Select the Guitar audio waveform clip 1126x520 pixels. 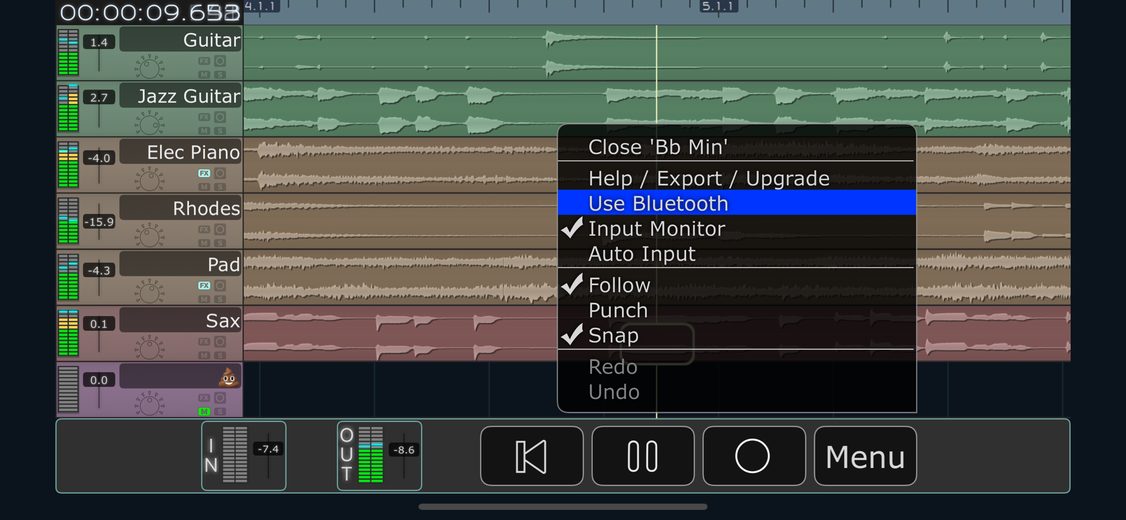pos(656,52)
